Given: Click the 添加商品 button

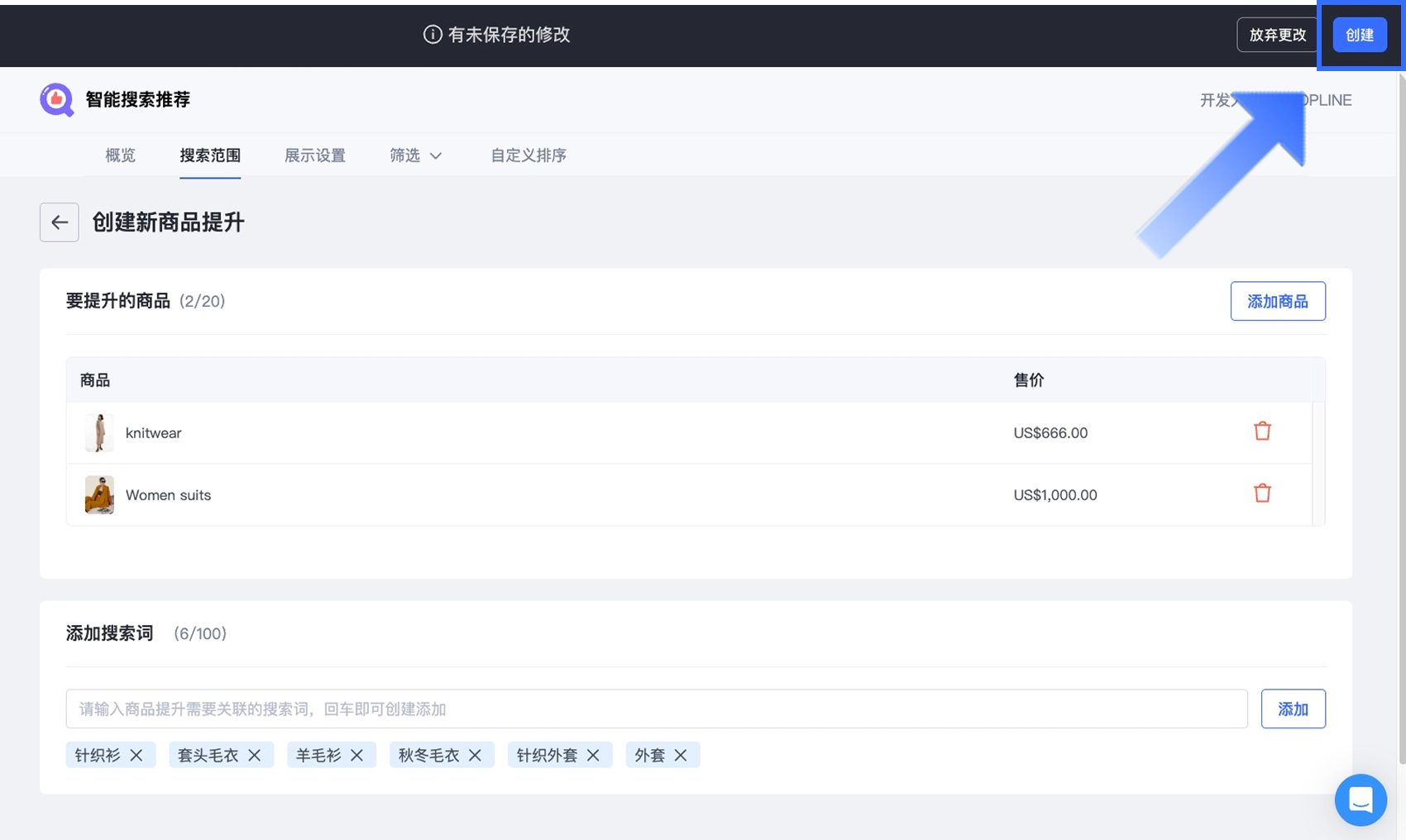Looking at the screenshot, I should coord(1278,301).
